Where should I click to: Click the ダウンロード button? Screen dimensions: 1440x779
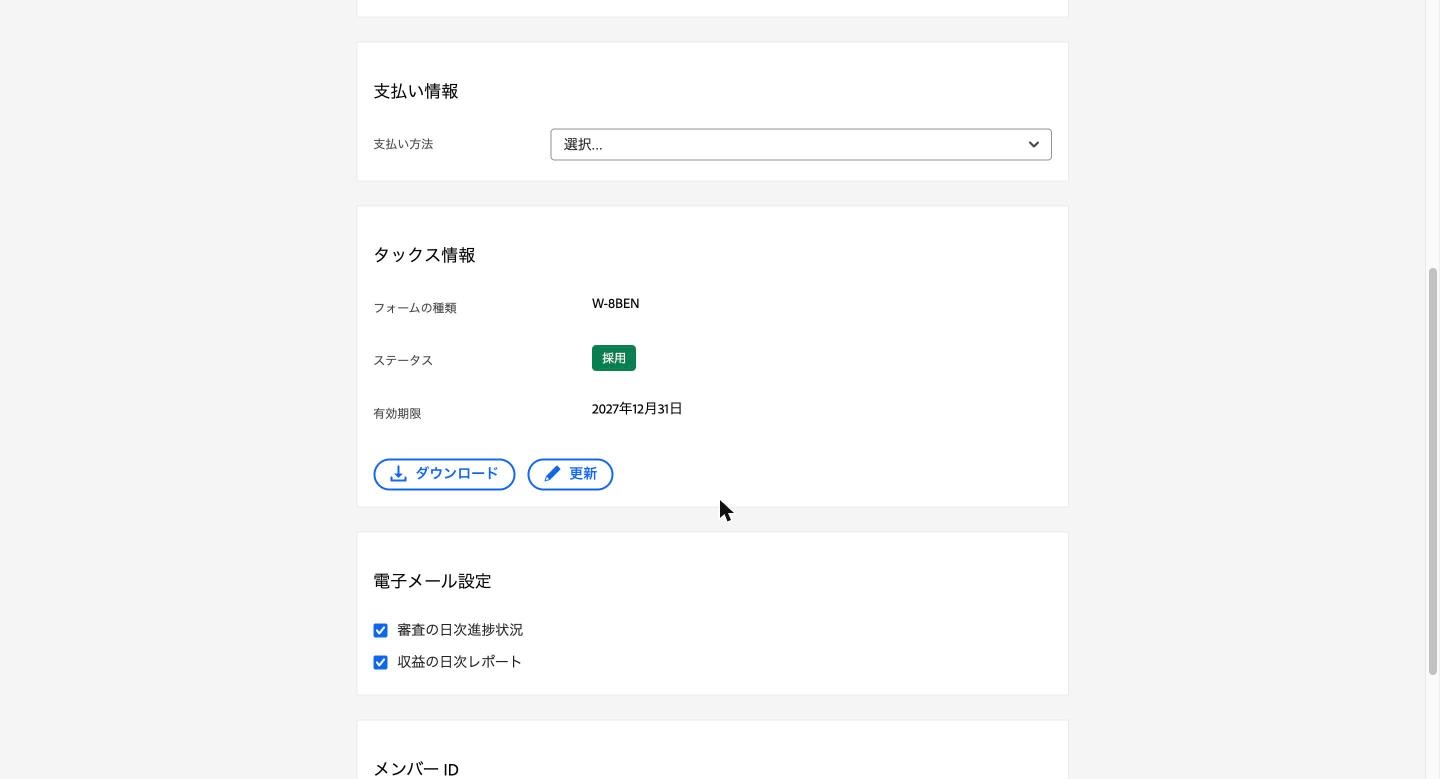point(444,474)
